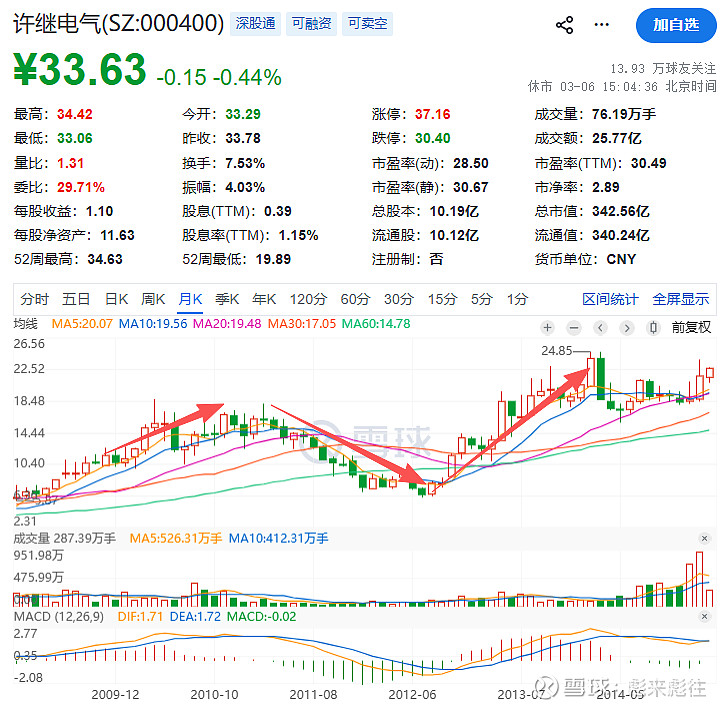Click the current price ¥33.63
The height and width of the screenshot is (710, 727).
[x=80, y=69]
